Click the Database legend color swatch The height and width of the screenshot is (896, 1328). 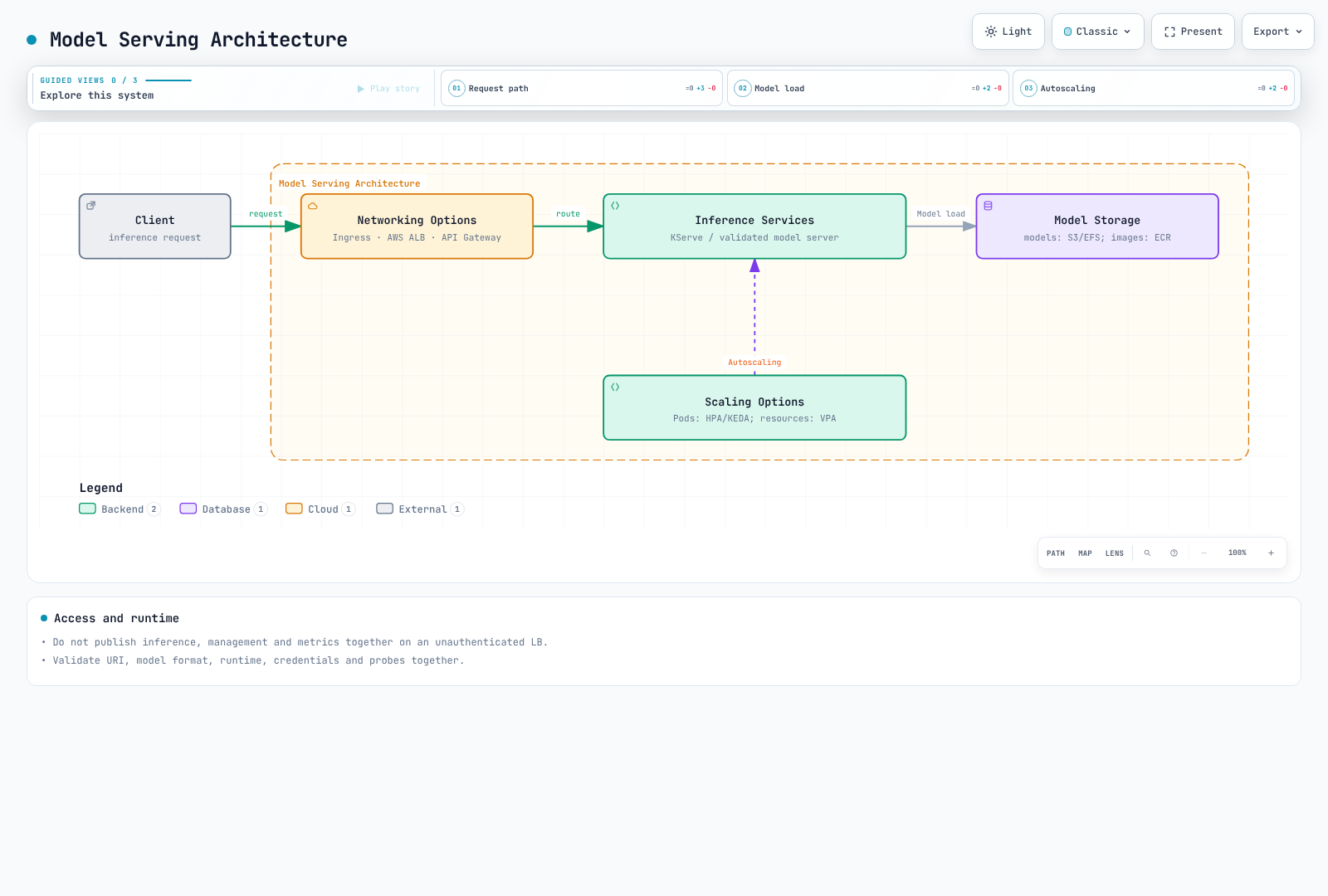tap(188, 509)
